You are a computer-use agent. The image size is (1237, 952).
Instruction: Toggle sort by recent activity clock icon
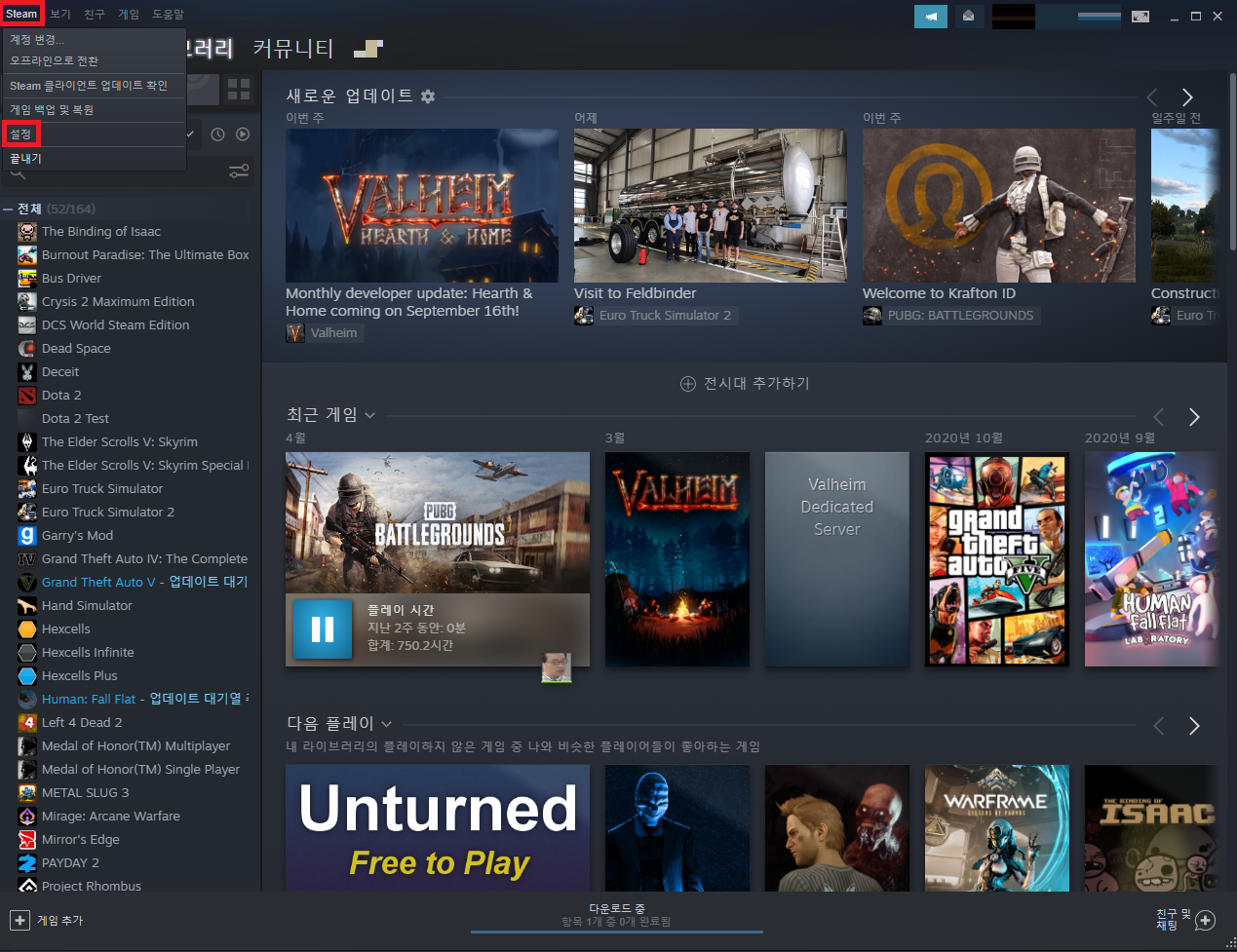[218, 134]
